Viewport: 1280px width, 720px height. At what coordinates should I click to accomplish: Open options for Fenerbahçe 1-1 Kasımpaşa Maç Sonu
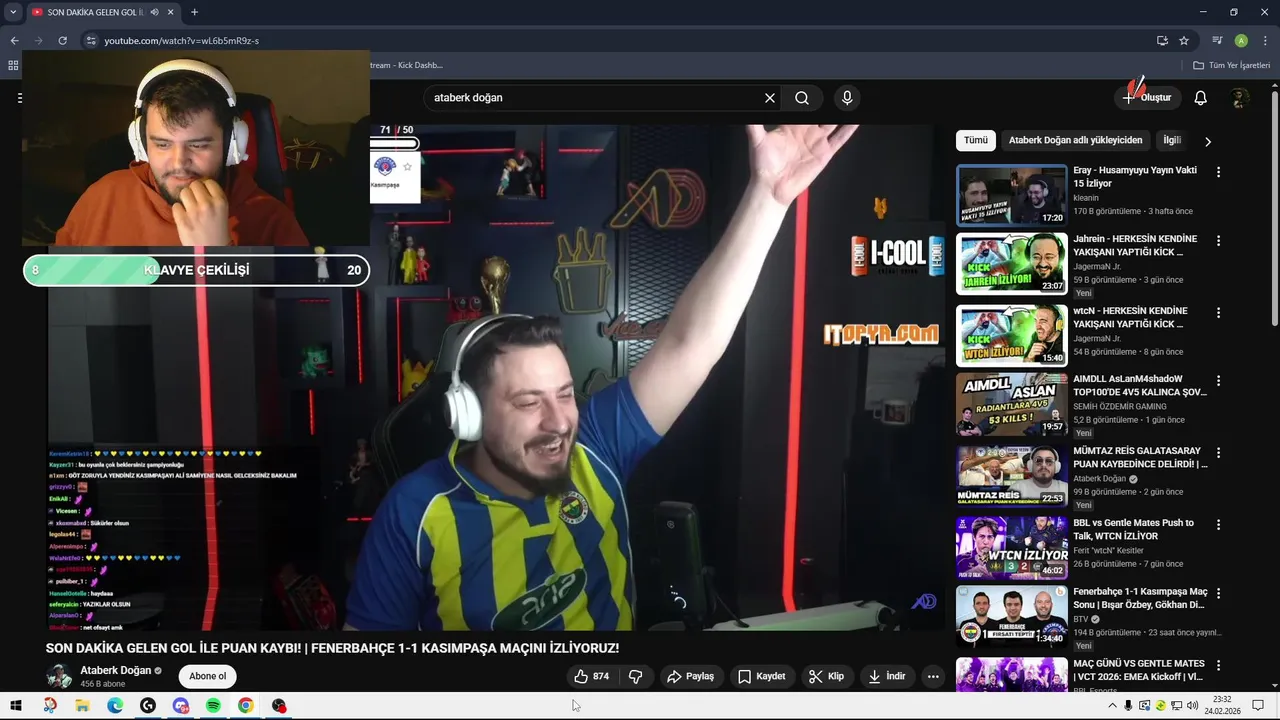[x=1218, y=593]
